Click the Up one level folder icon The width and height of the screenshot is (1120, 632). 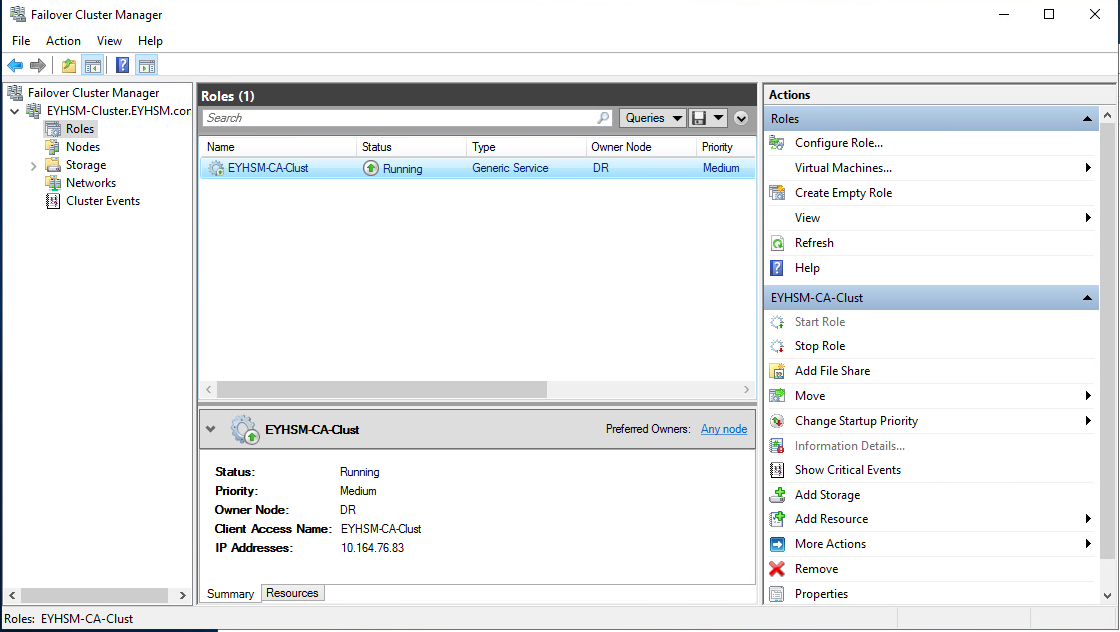coord(69,66)
